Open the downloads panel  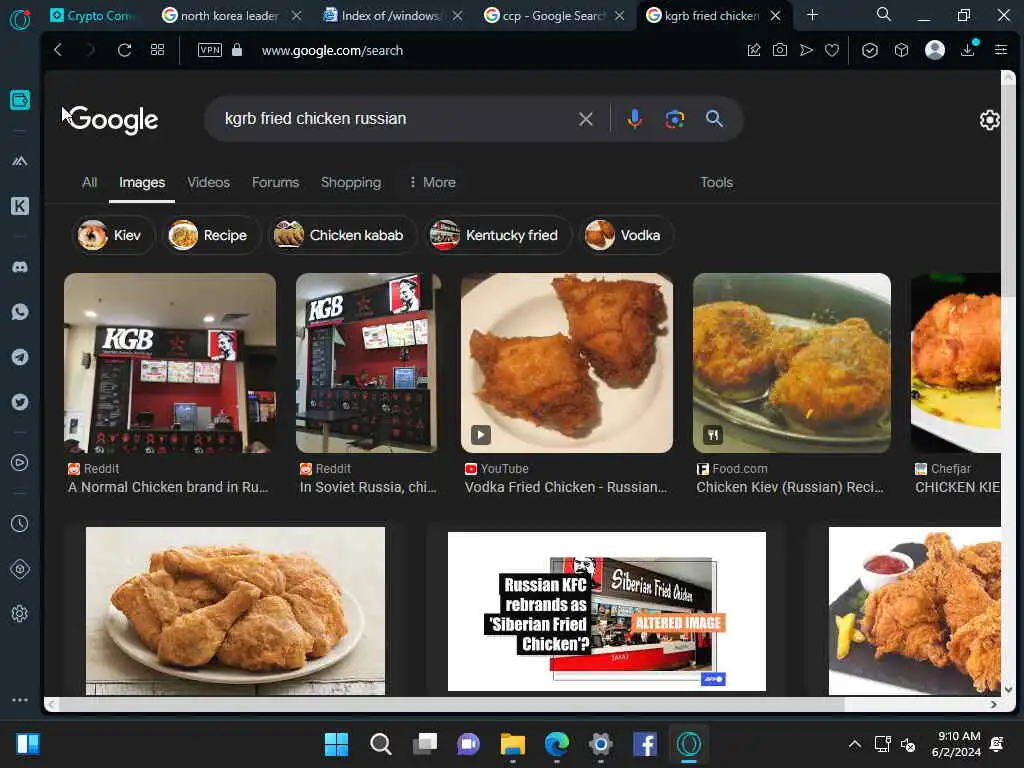click(x=968, y=50)
